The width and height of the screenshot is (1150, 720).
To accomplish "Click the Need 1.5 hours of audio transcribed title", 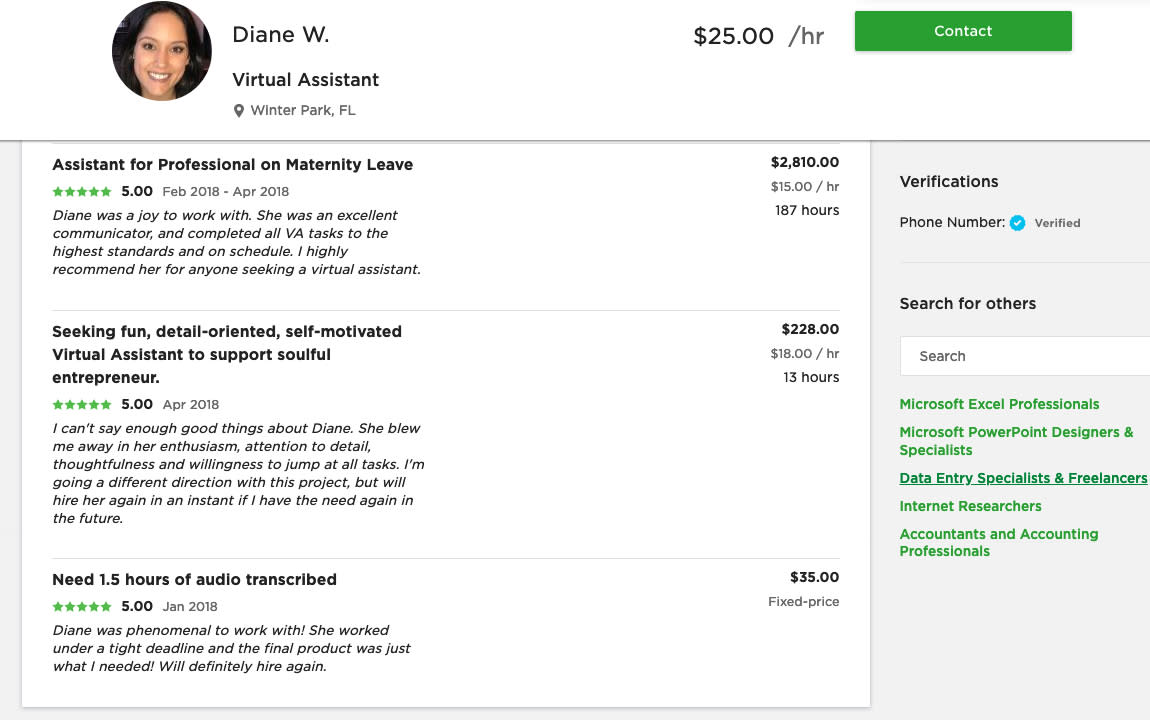I will point(194,579).
